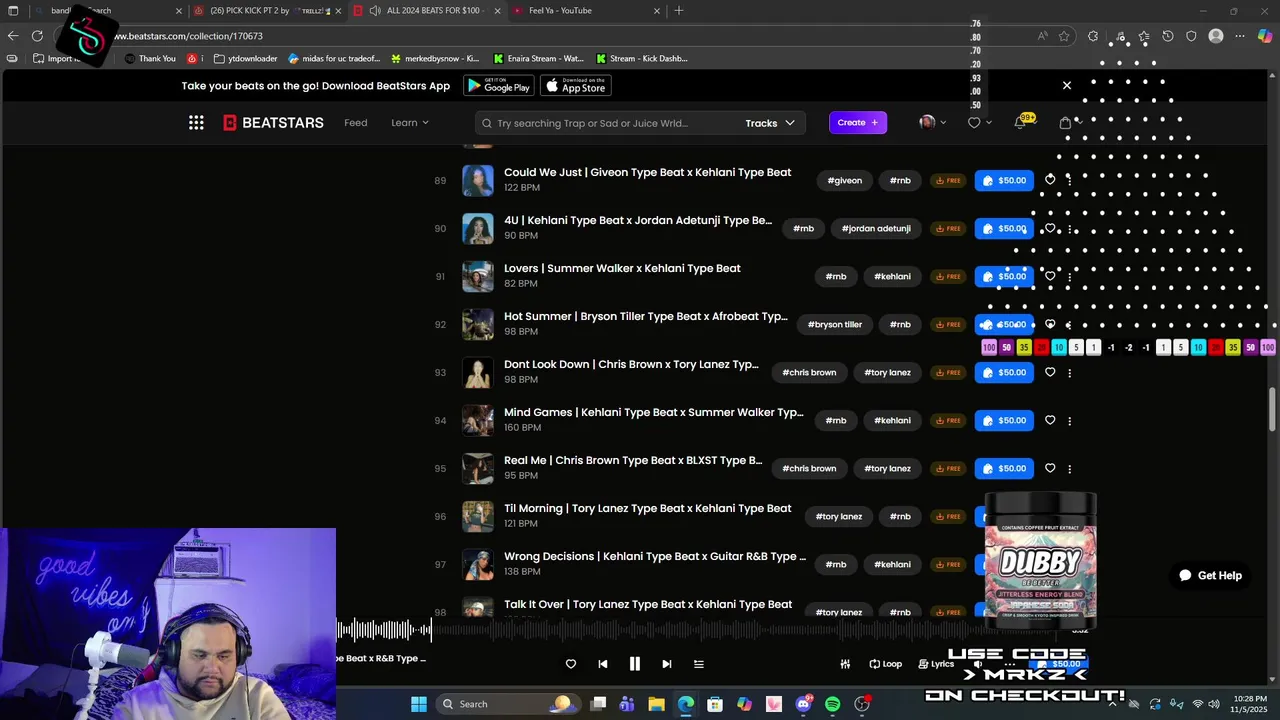
Task: Open the profile avatar dropdown
Action: 932,122
